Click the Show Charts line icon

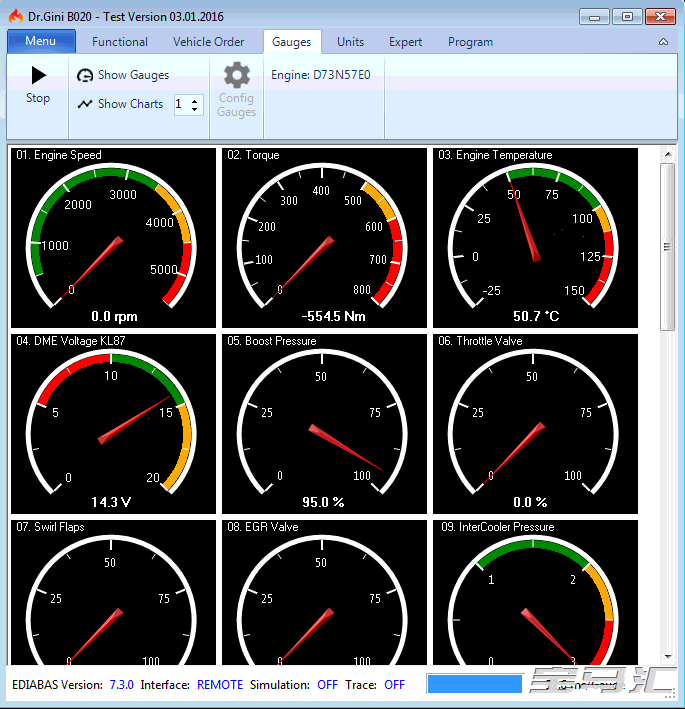pos(85,104)
